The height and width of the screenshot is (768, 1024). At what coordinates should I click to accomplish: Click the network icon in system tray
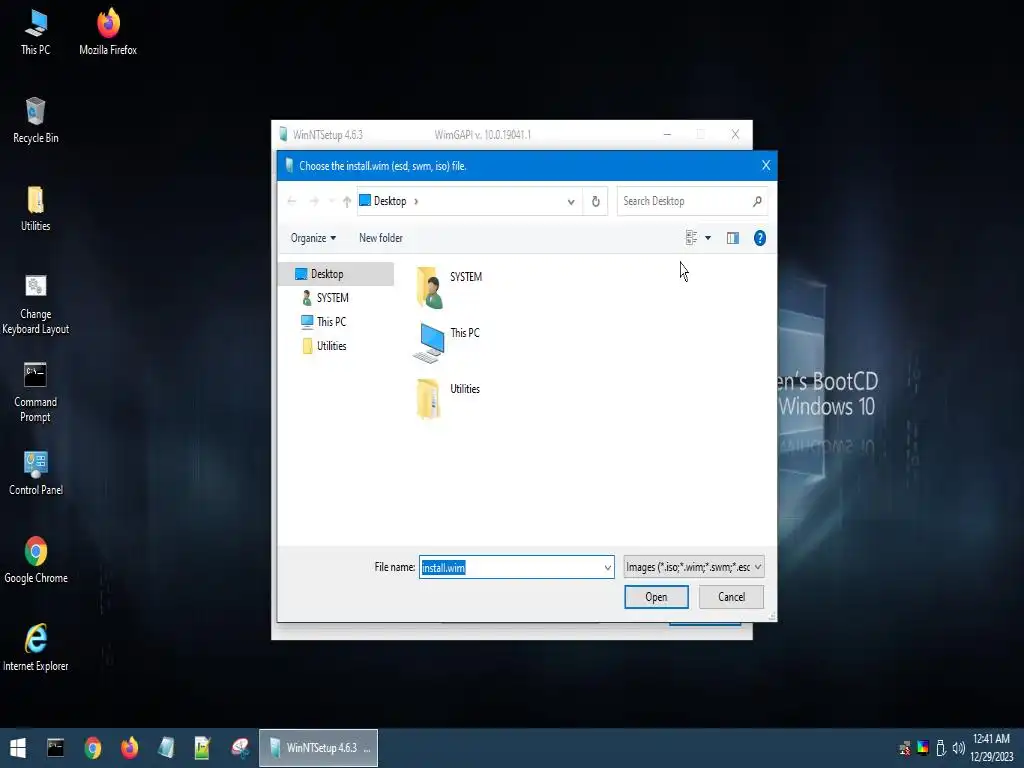[x=904, y=748]
